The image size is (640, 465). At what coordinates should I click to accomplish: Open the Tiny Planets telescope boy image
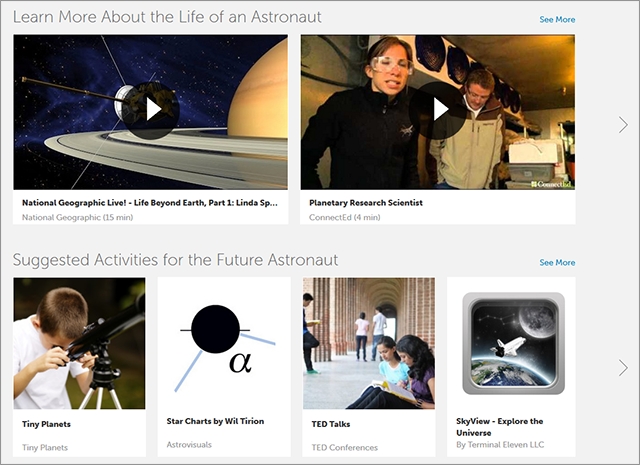click(78, 343)
